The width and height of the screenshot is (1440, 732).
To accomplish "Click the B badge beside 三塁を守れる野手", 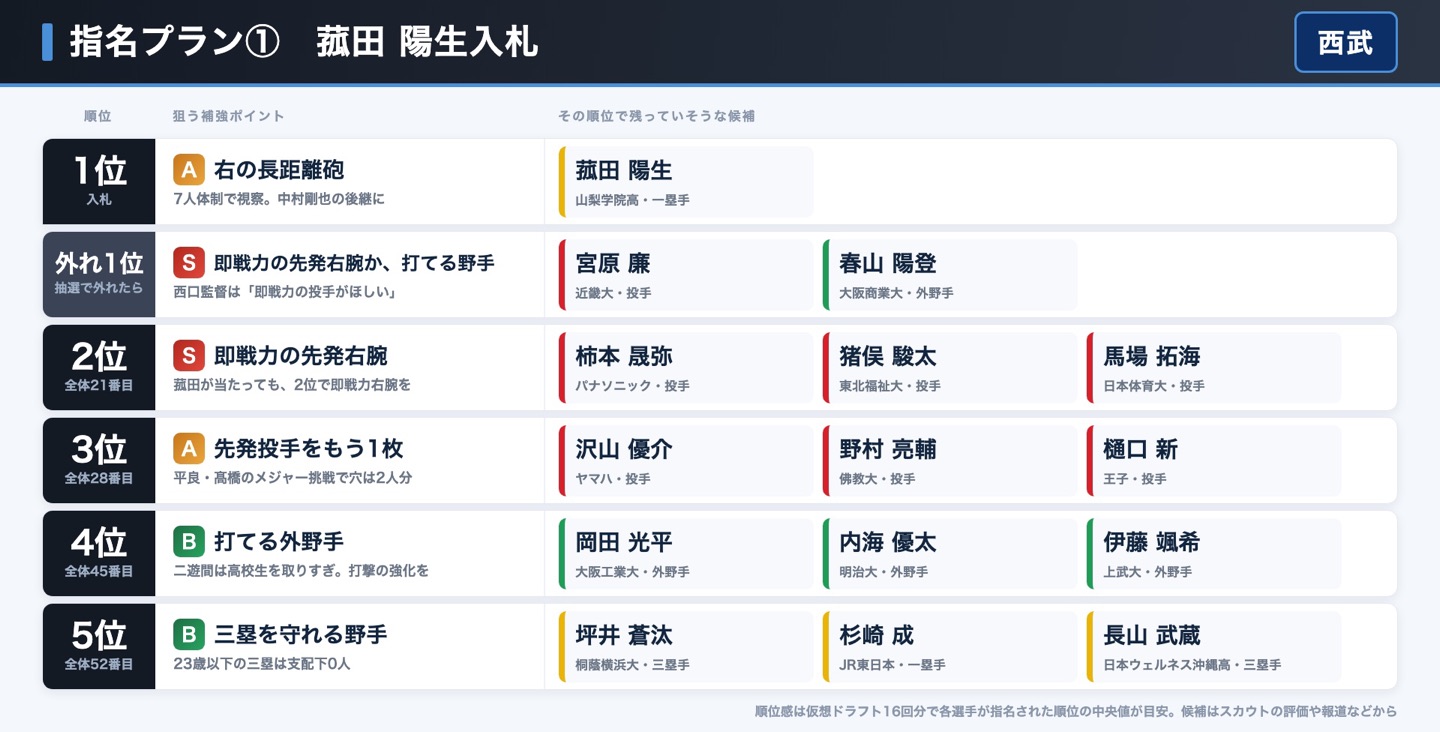I will [x=189, y=635].
